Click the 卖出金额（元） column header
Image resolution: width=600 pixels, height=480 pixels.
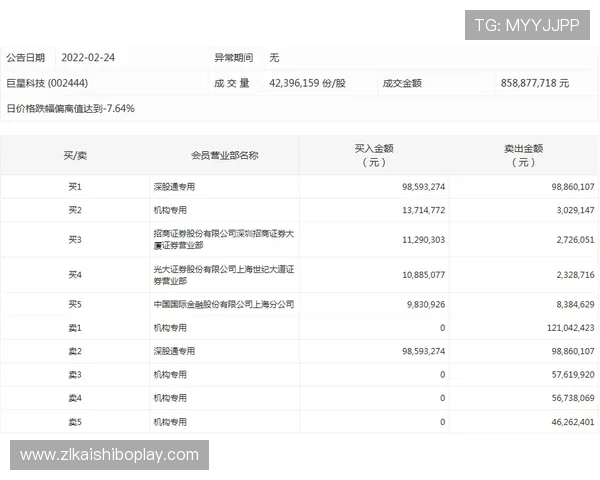click(x=523, y=155)
